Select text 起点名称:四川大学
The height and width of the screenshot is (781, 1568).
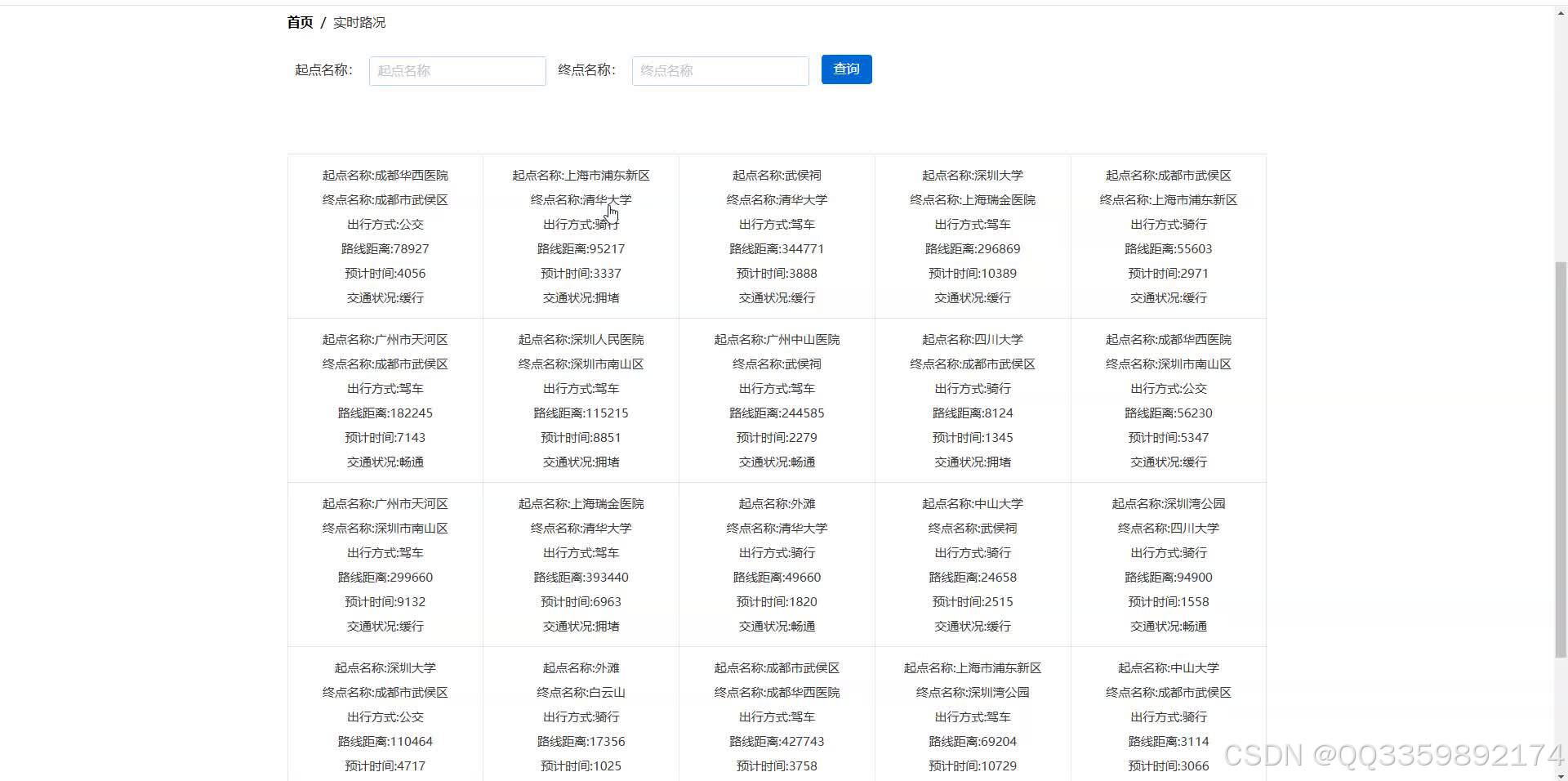click(x=973, y=340)
